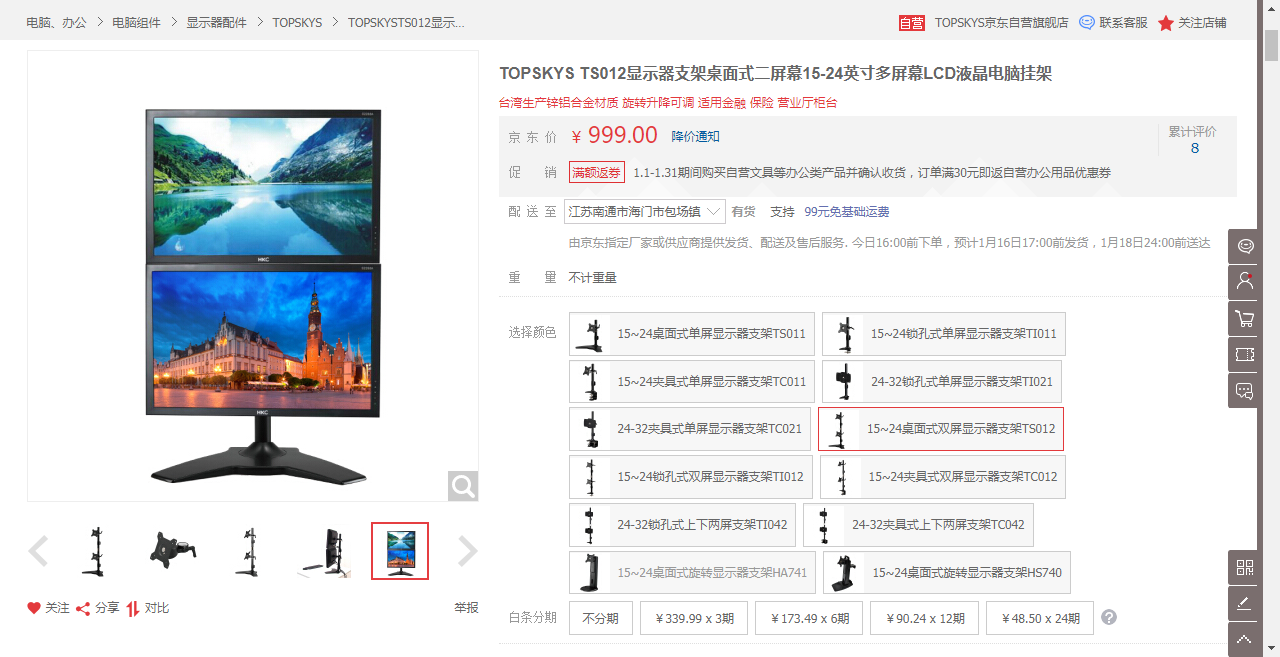1280x657 pixels.
Task: Select color option 15~24锁孔式双屏显示器支架TI012
Action: (x=691, y=477)
